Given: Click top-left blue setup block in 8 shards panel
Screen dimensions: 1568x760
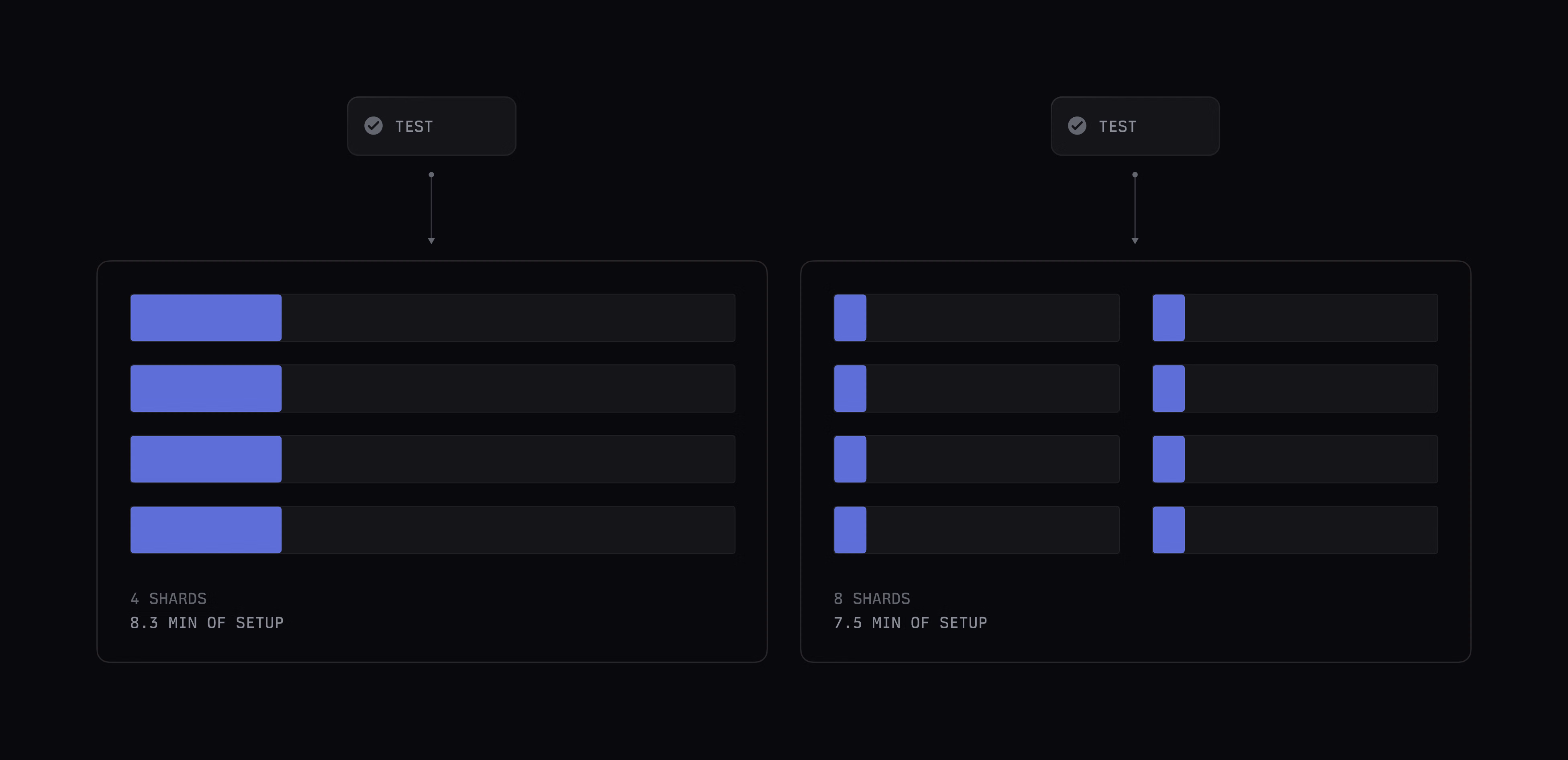Looking at the screenshot, I should click(850, 318).
